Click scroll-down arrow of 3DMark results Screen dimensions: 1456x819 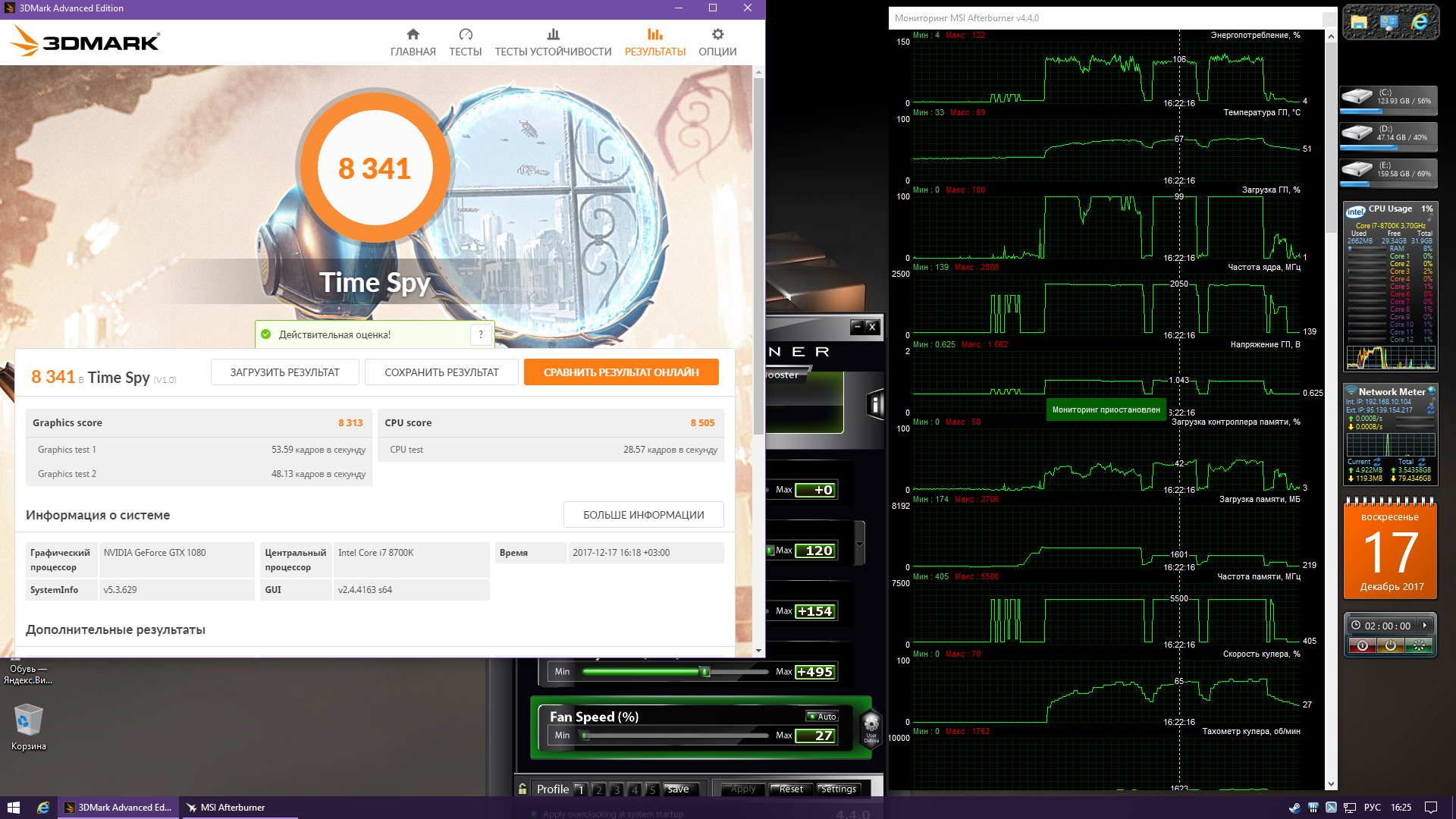[758, 651]
